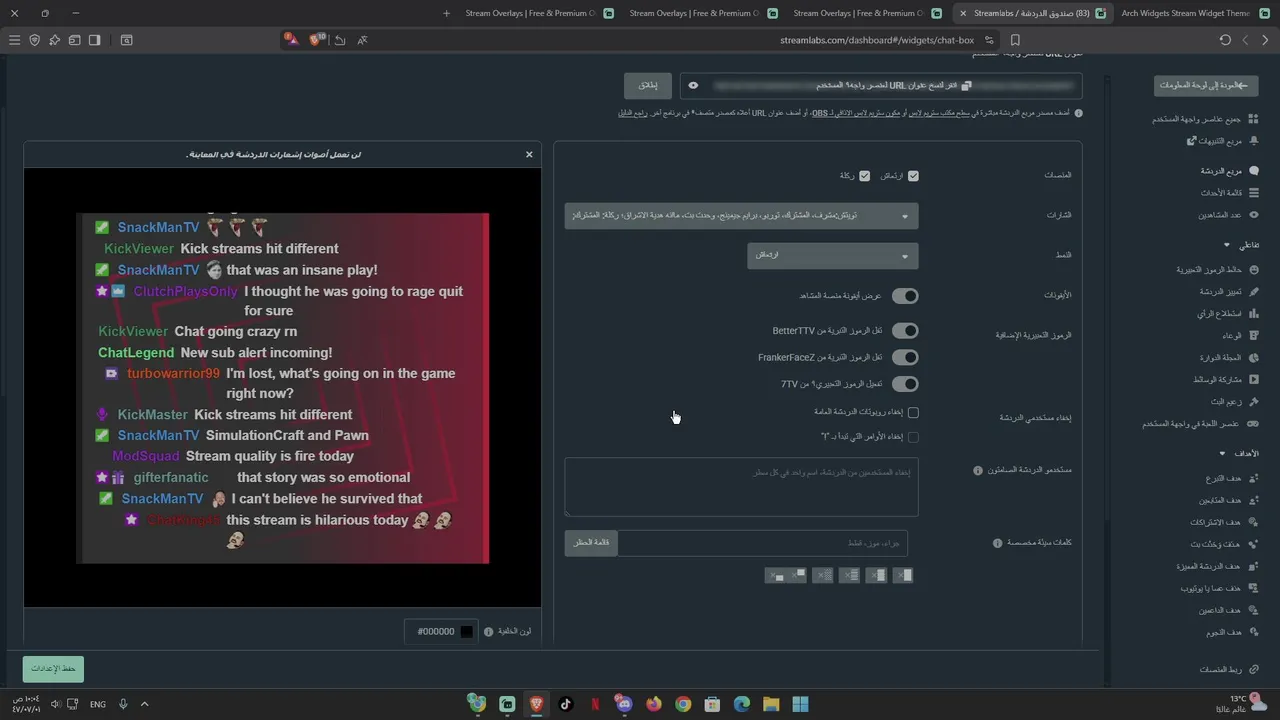Expand the Windows system tray chevron
The height and width of the screenshot is (720, 1280).
click(x=144, y=704)
